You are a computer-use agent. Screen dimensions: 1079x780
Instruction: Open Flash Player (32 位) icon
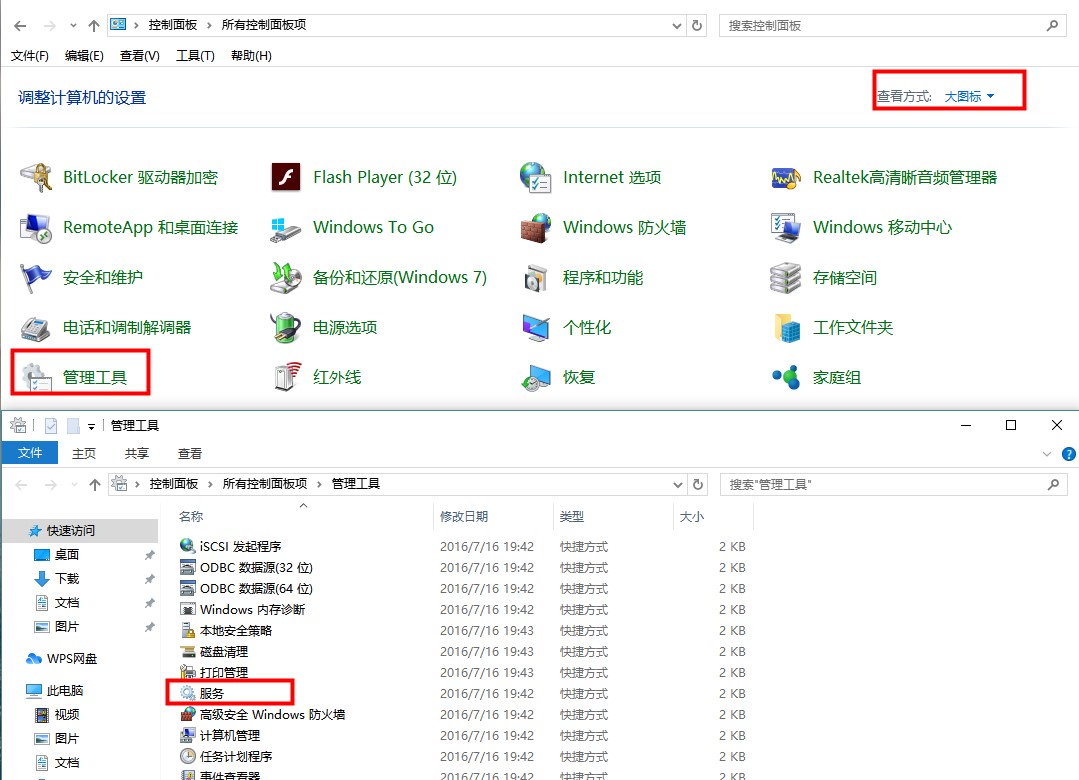(286, 178)
